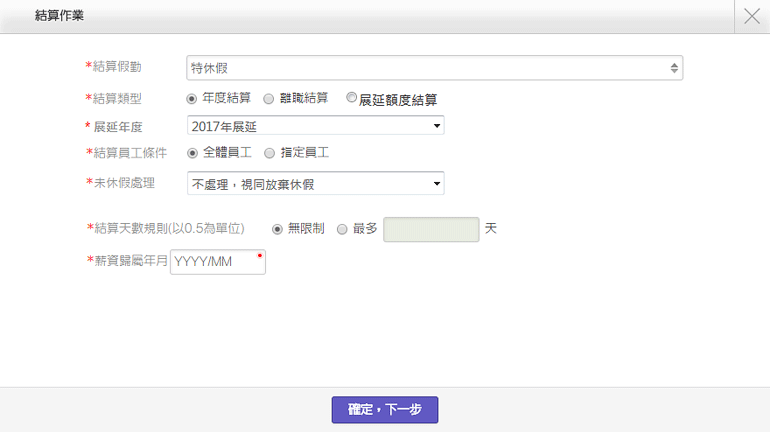Close the 結算作業 dialog with the X icon
Screen dimensions: 770x432
752,16
